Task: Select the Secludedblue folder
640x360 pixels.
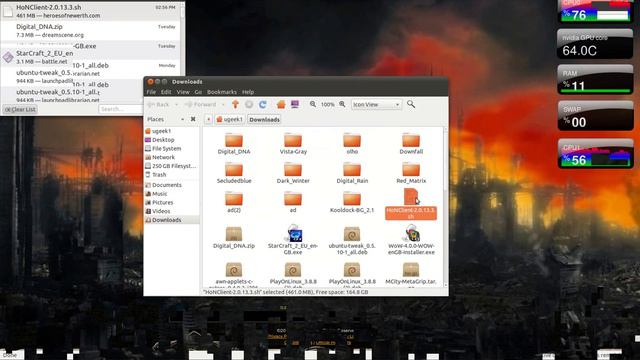Action: pyautogui.click(x=234, y=173)
